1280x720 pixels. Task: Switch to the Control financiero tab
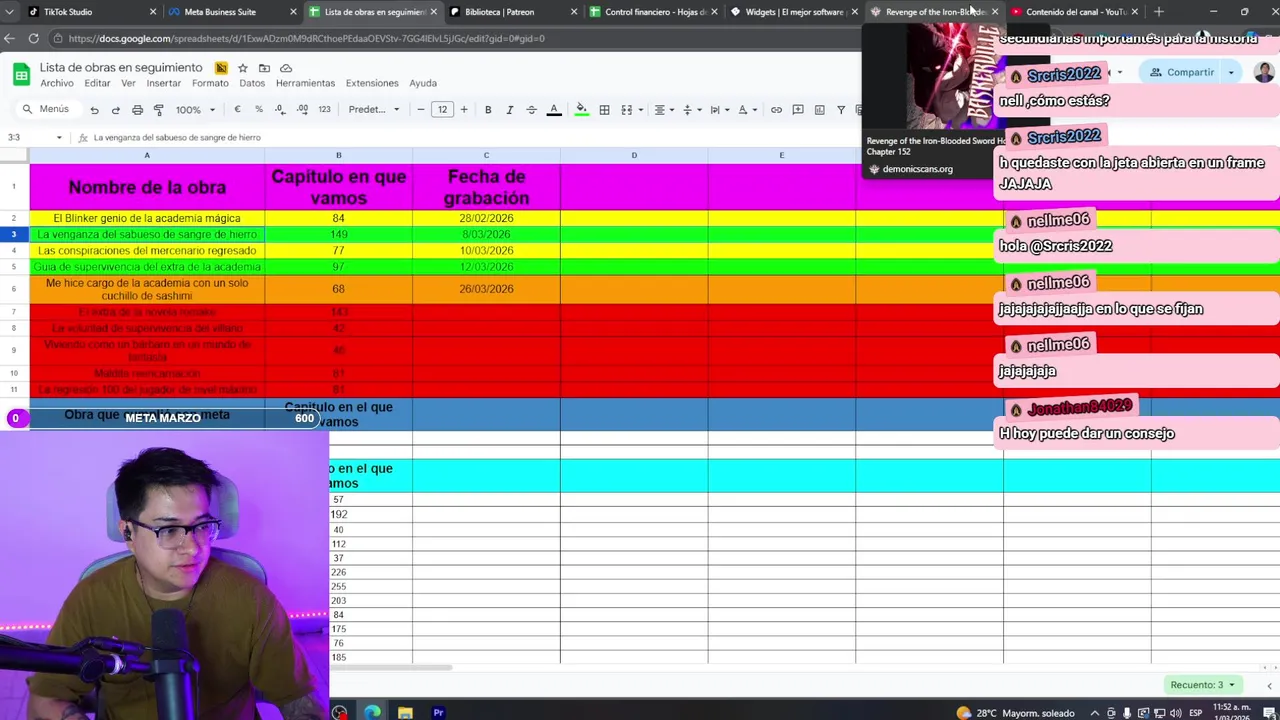[x=655, y=12]
